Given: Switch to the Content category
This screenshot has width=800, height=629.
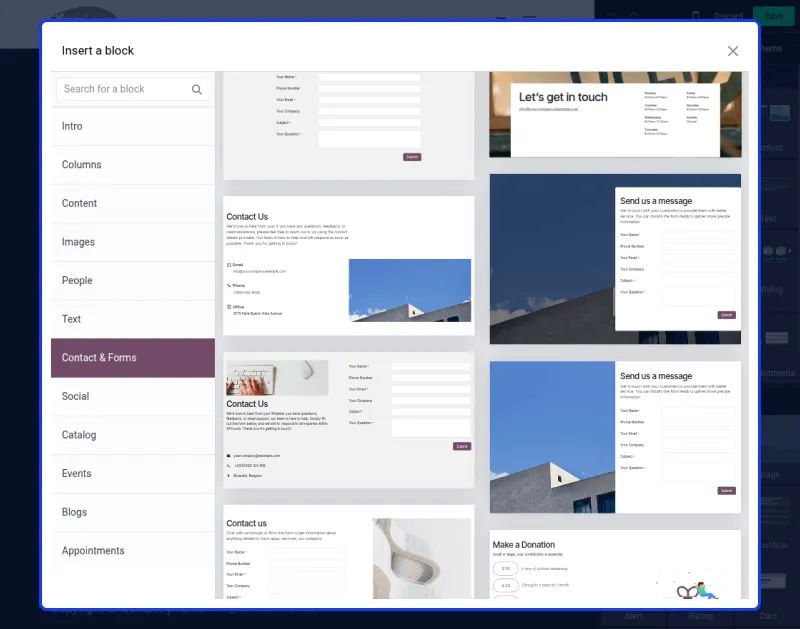Looking at the screenshot, I should [x=132, y=204].
